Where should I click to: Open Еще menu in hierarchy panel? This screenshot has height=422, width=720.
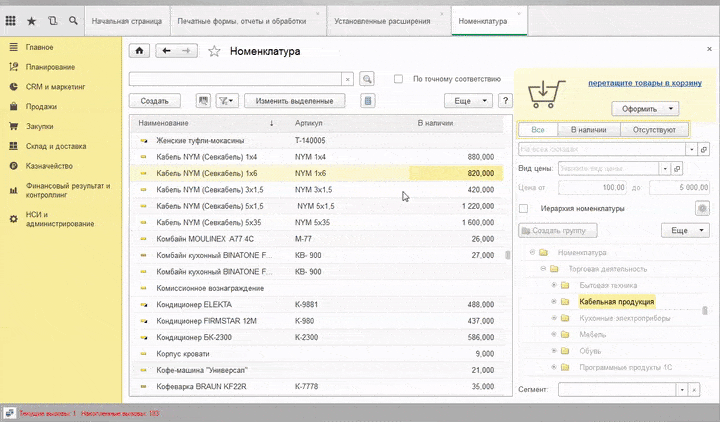(685, 230)
